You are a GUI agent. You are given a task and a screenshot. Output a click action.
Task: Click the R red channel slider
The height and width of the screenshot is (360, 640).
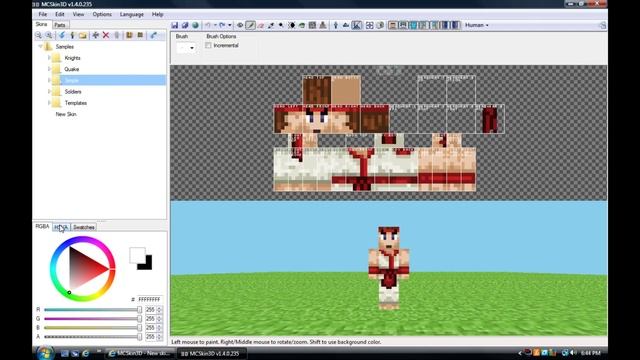[93, 310]
